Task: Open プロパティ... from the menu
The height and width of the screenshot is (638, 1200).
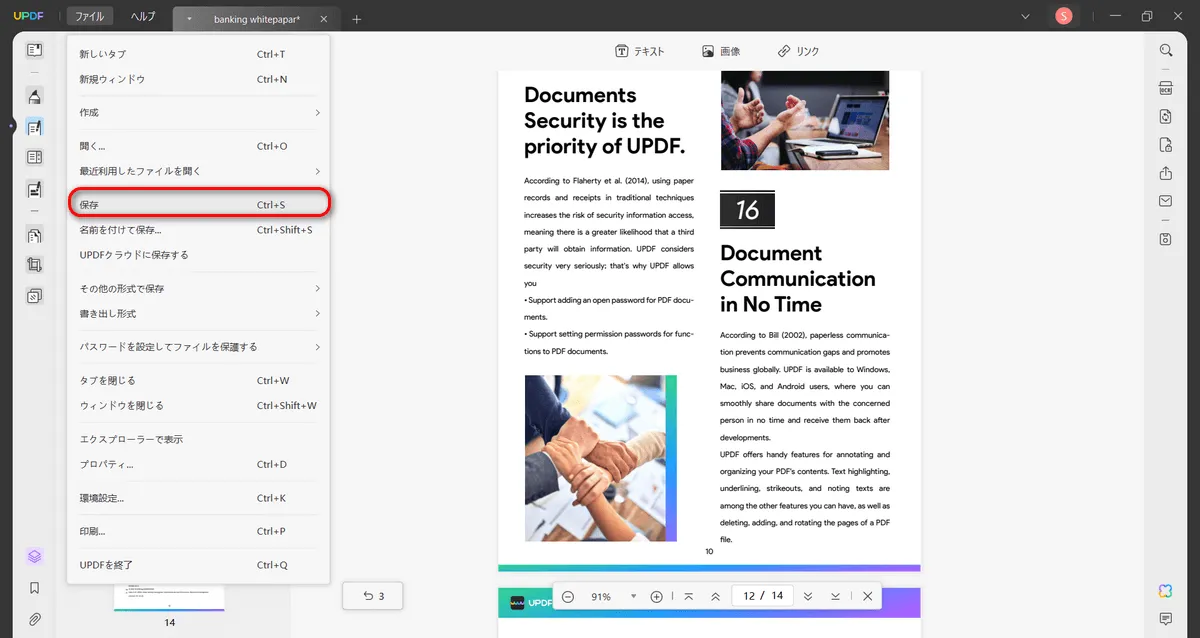Action: (x=198, y=465)
